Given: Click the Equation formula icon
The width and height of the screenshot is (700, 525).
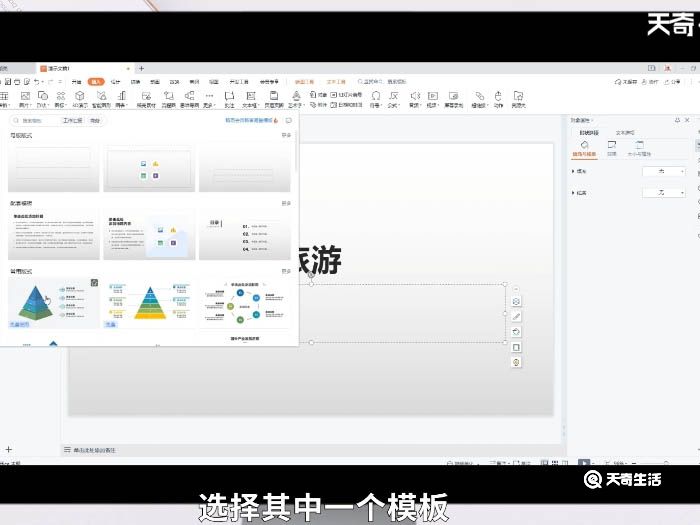Looking at the screenshot, I should click(x=394, y=96).
